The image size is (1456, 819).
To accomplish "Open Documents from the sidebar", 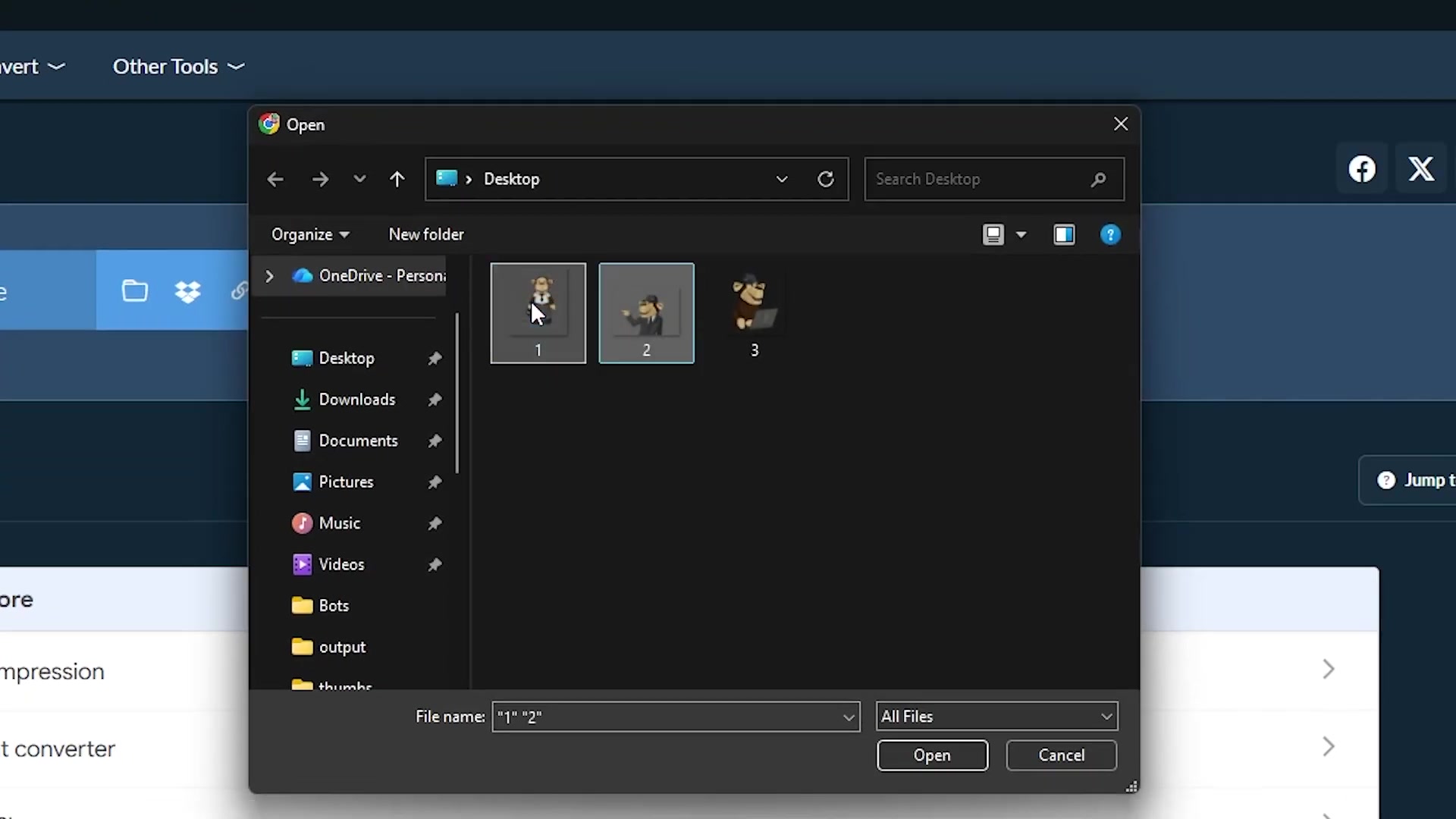I will pyautogui.click(x=345, y=441).
